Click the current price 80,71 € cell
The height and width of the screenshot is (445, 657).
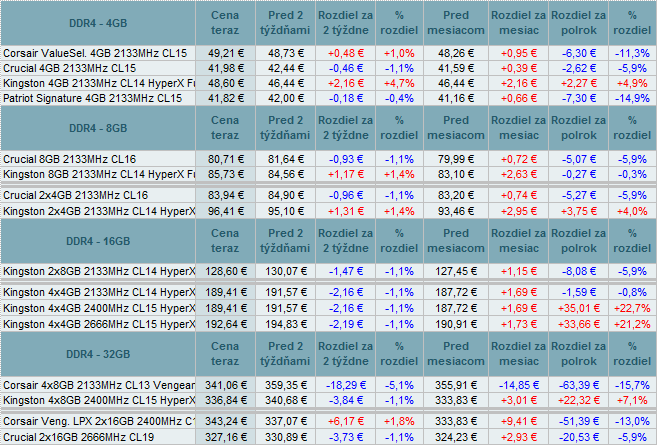pyautogui.click(x=225, y=159)
